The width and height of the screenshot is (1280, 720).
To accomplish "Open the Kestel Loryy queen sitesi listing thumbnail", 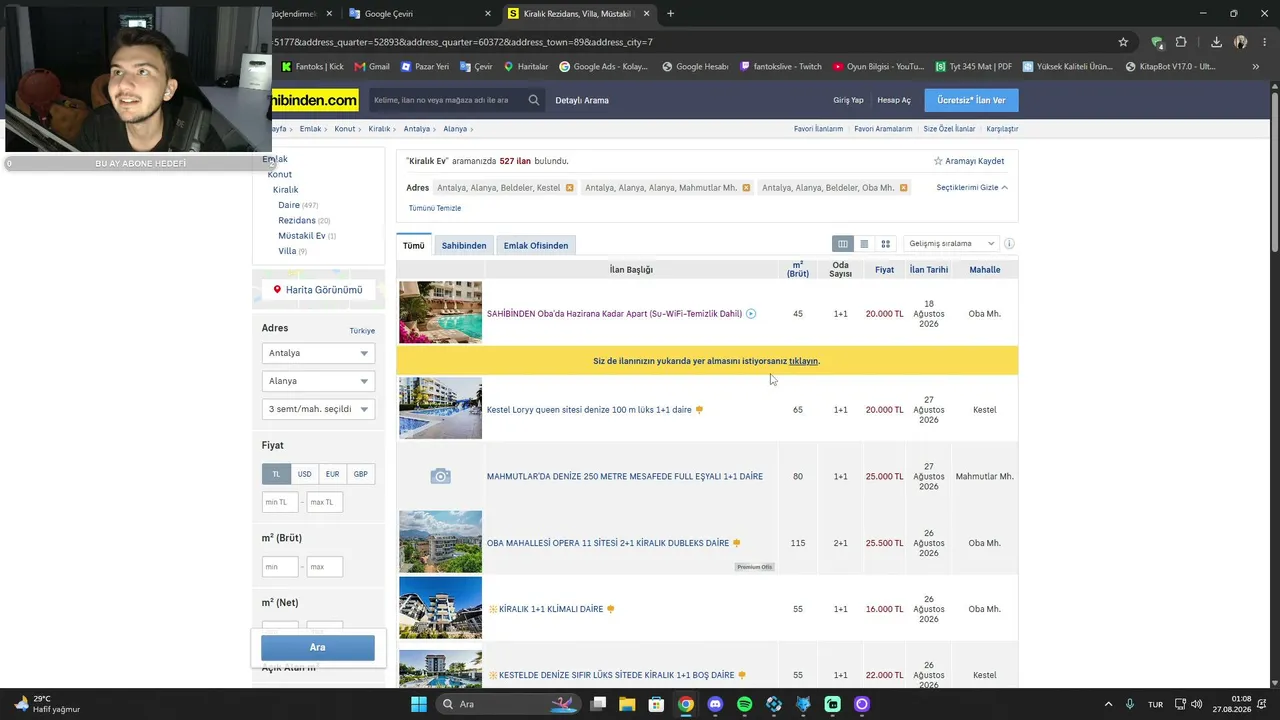I will (x=440, y=408).
